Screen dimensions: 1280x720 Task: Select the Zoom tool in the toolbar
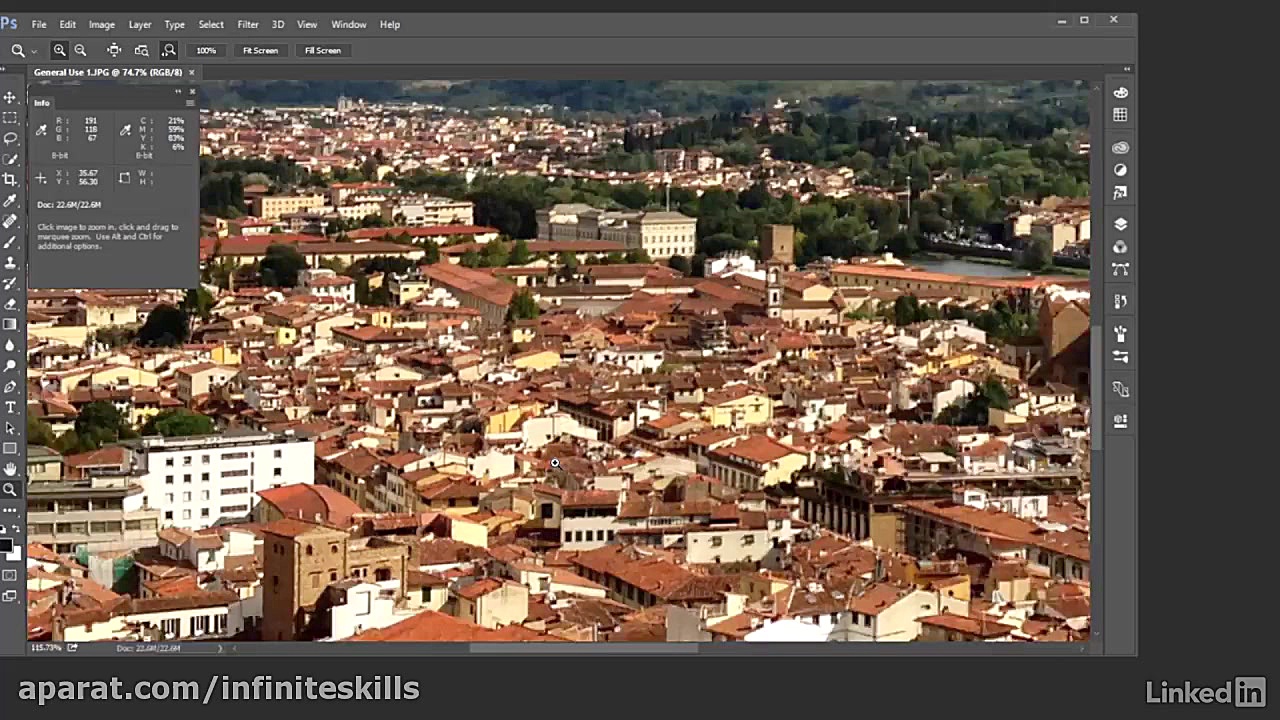(10, 490)
